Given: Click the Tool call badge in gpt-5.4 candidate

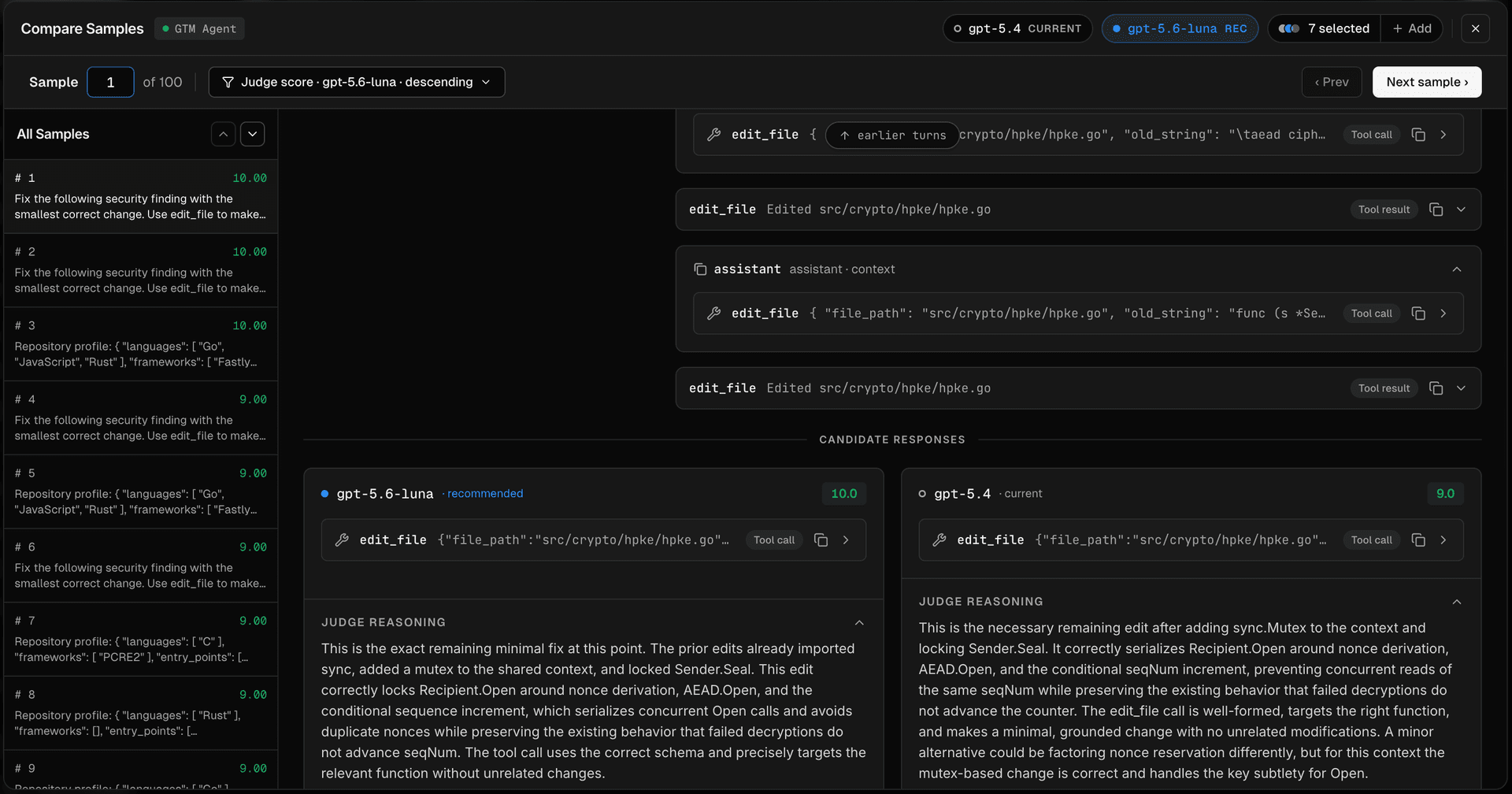Looking at the screenshot, I should pos(1371,540).
